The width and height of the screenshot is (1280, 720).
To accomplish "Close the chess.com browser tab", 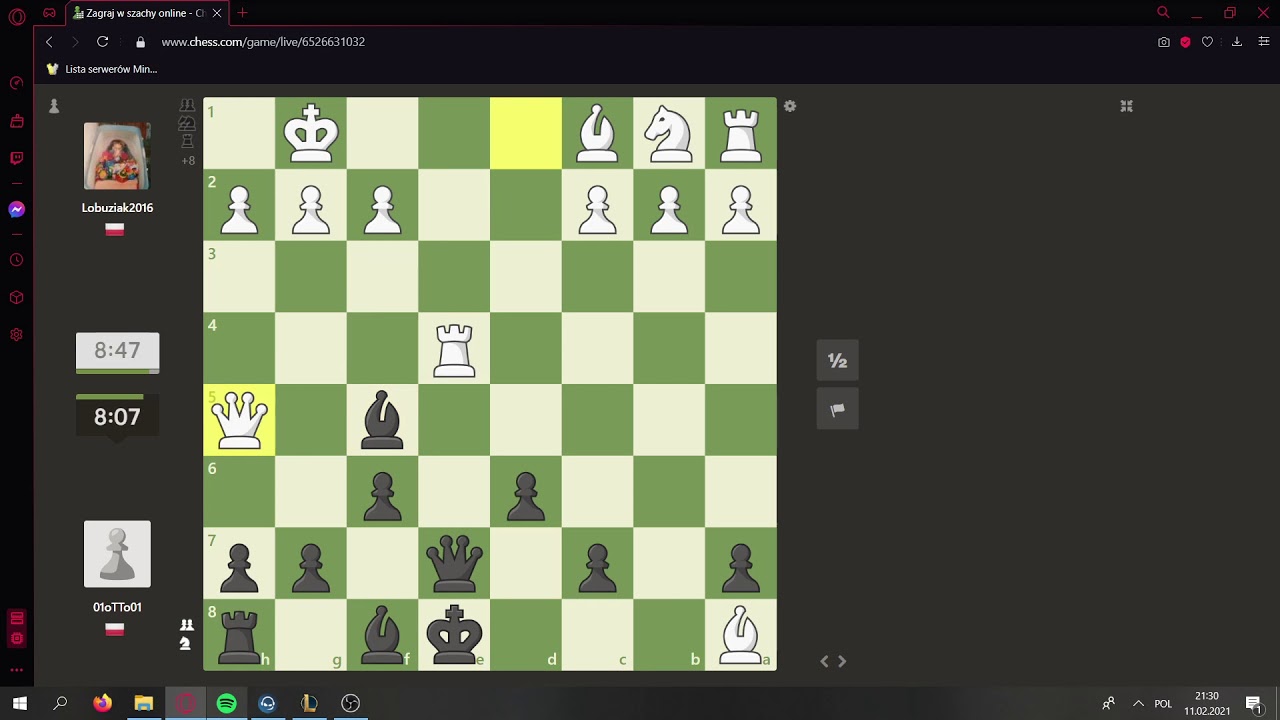I will (217, 13).
